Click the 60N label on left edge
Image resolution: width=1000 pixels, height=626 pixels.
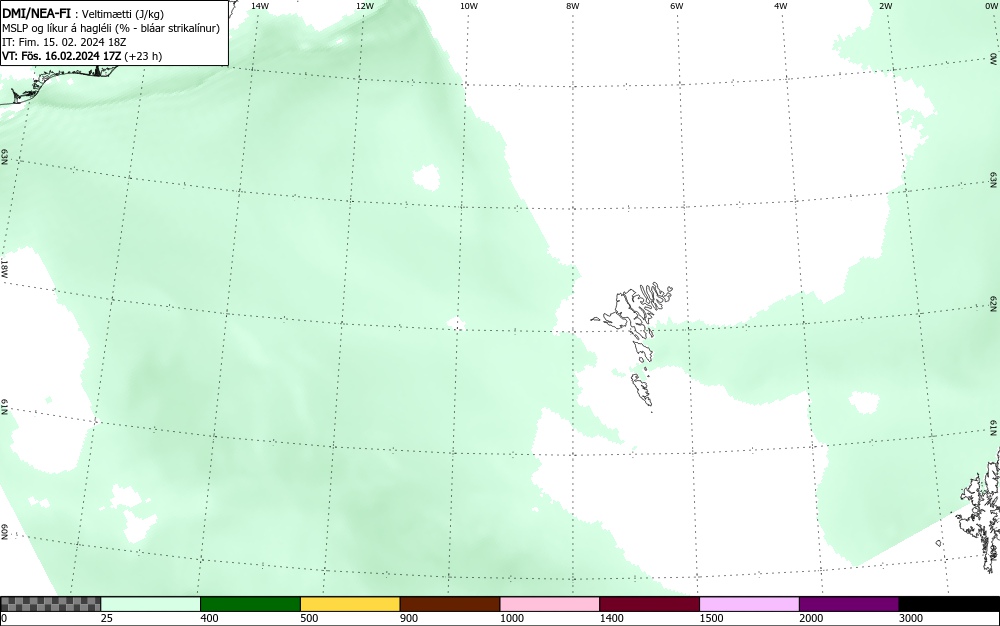4,532
